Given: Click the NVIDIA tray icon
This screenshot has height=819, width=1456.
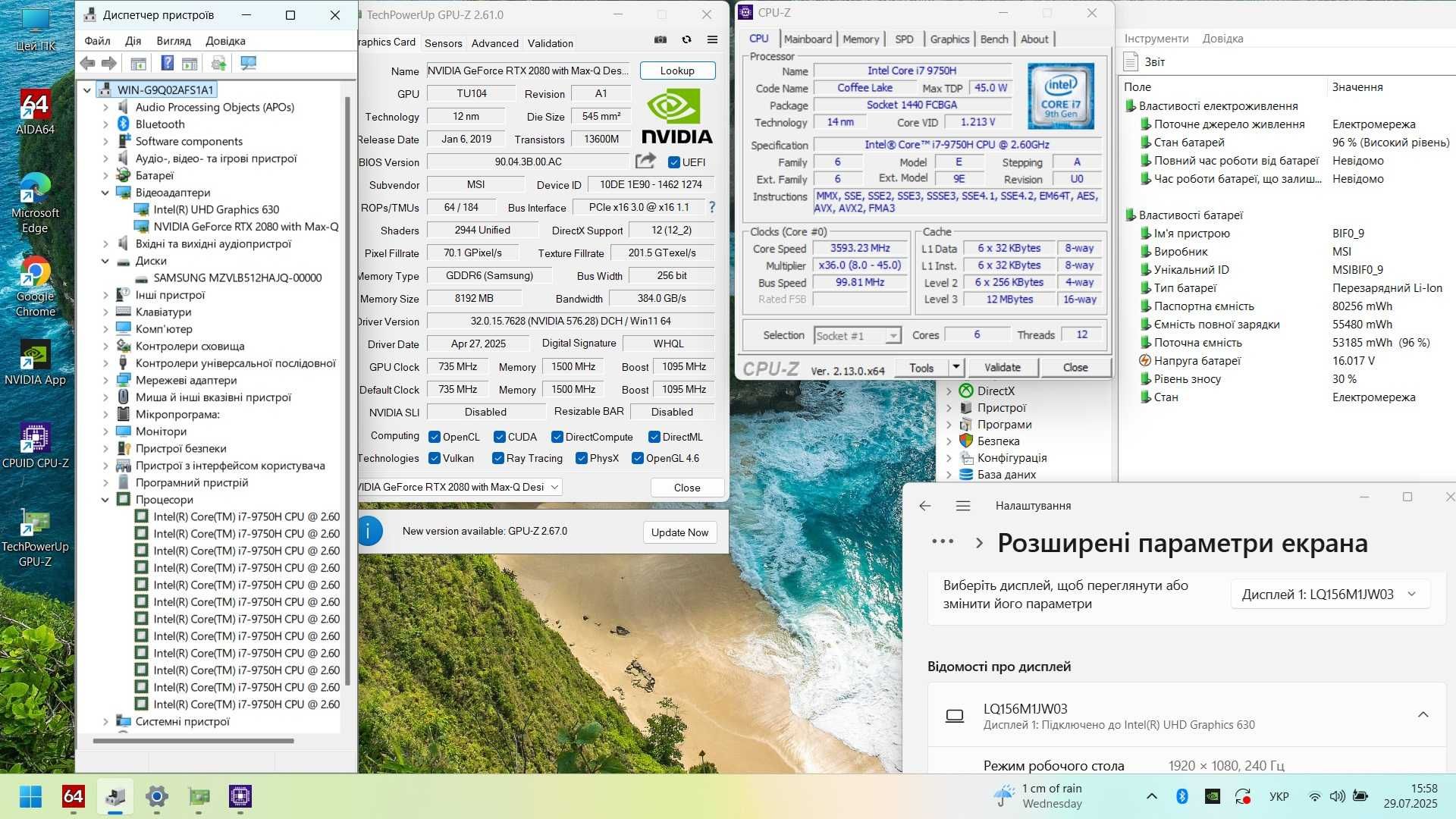Looking at the screenshot, I should coord(1212,796).
